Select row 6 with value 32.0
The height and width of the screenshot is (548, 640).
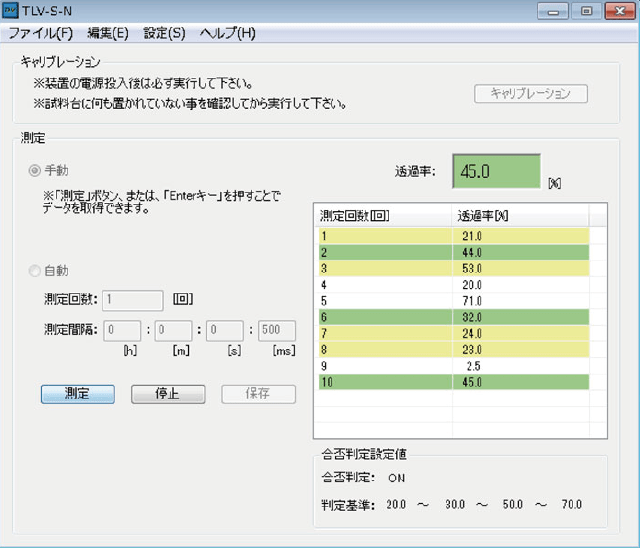pos(454,317)
